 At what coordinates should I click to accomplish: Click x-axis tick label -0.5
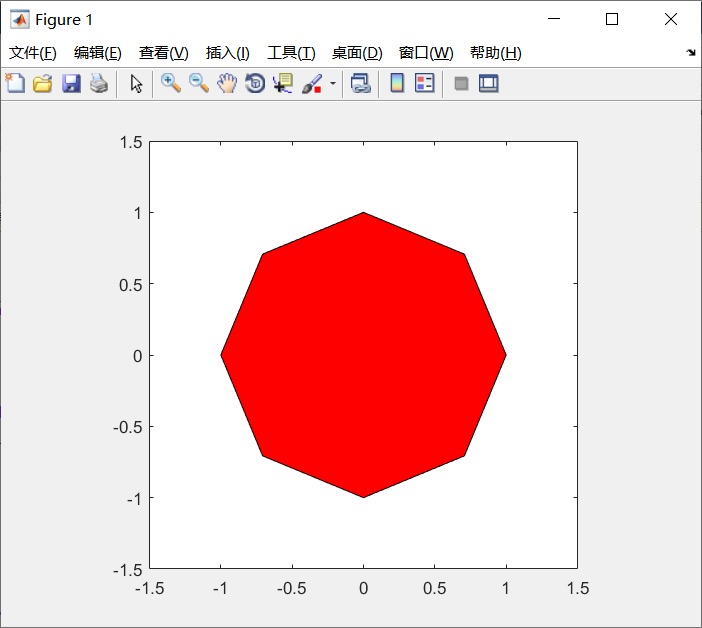[x=291, y=588]
